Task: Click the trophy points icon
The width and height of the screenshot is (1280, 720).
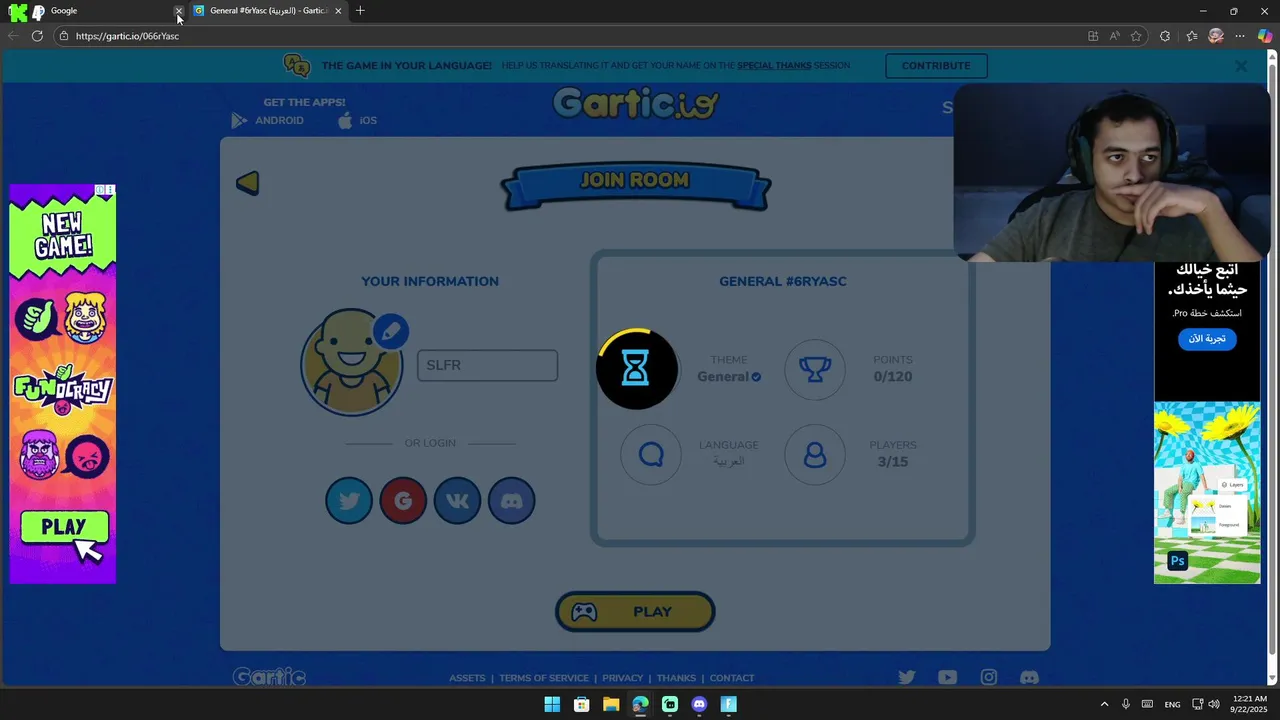Action: coord(815,369)
